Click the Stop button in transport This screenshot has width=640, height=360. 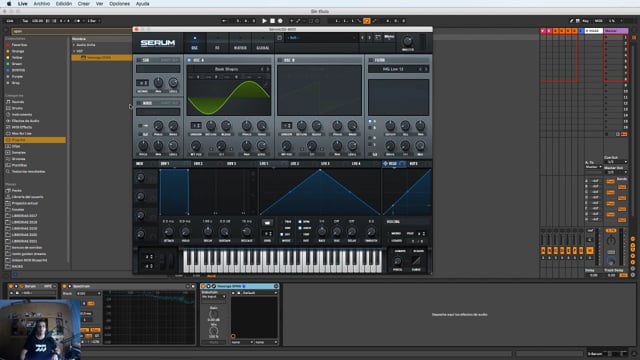272,21
